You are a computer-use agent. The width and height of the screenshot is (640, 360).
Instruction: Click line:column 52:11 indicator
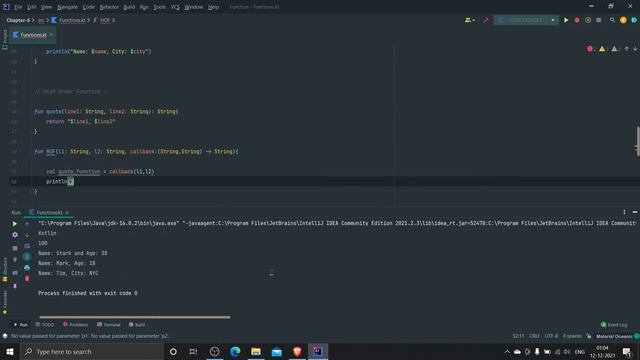518,336
